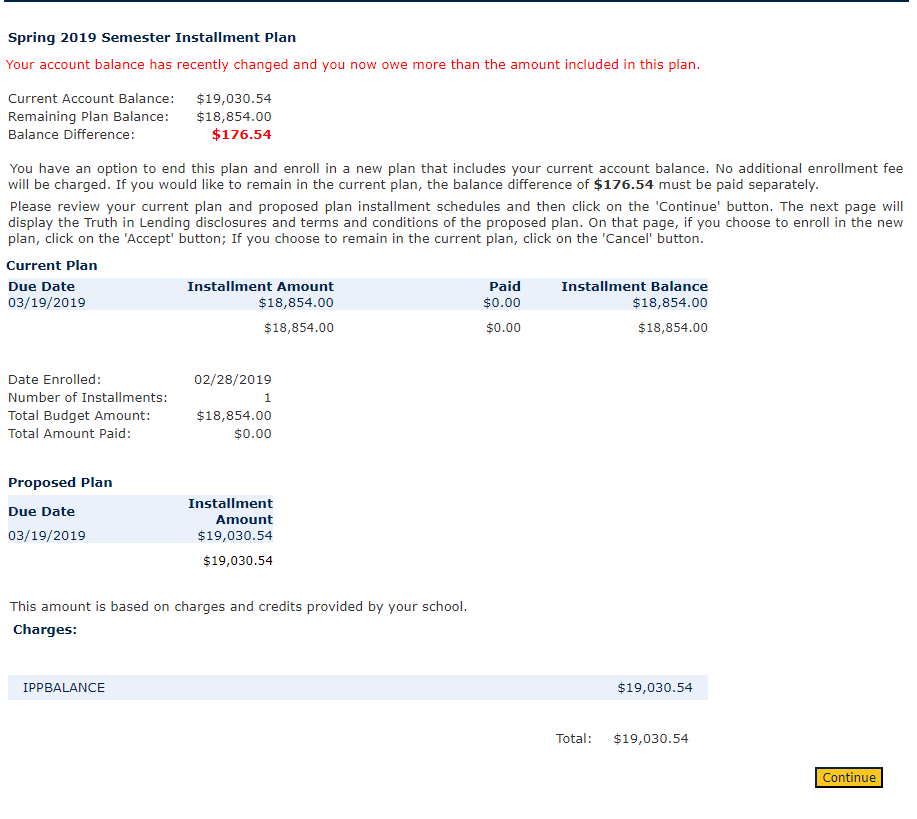Click the yellow Continue button
This screenshot has height=819, width=917.
pyautogui.click(x=848, y=777)
